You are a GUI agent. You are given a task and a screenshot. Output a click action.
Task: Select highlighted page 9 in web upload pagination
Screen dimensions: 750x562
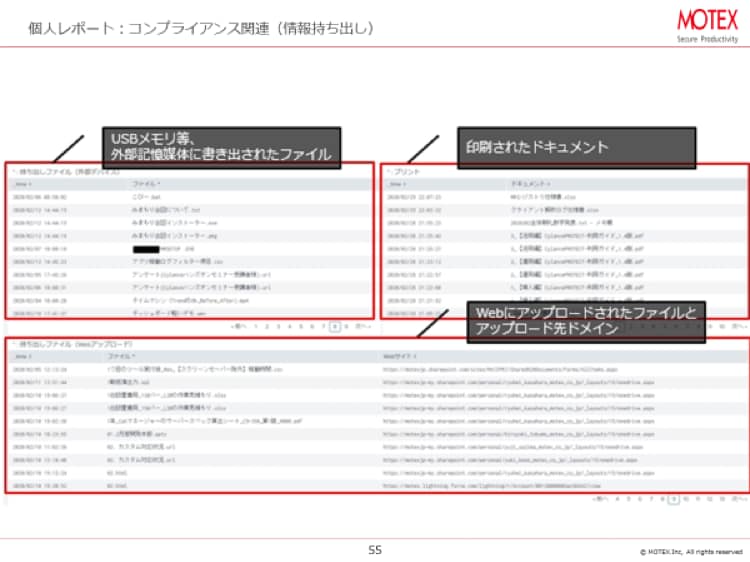[674, 497]
